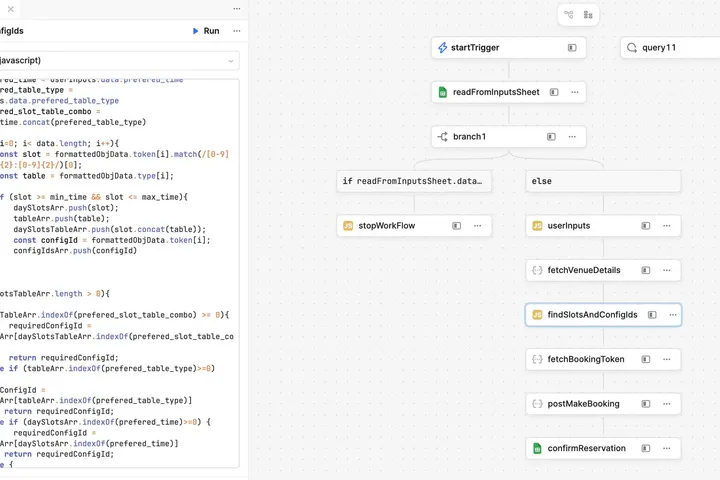Select the postMakeBooking block
This screenshot has width=720, height=480.
[603, 404]
